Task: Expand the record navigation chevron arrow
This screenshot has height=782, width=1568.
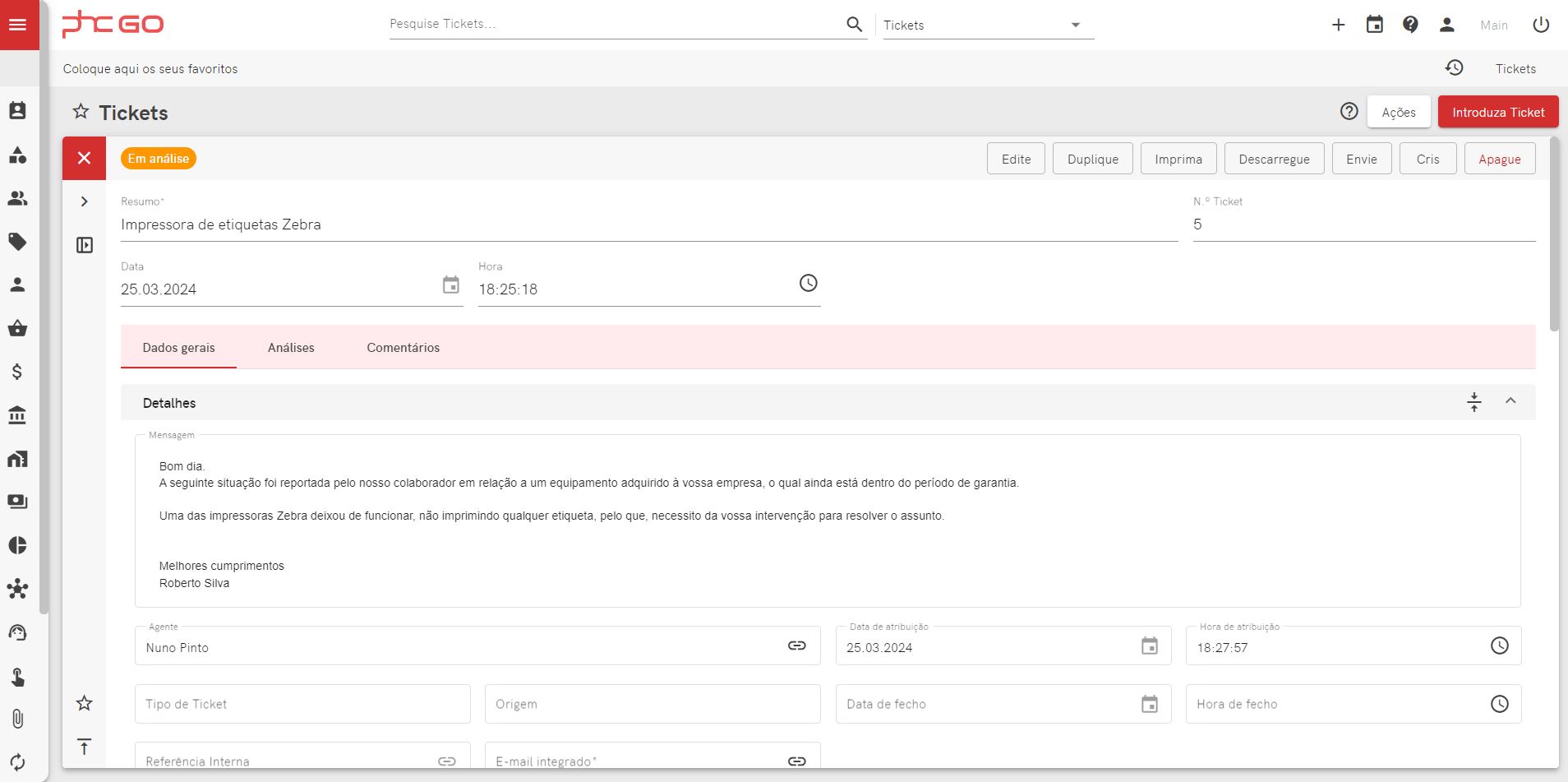Action: [84, 201]
